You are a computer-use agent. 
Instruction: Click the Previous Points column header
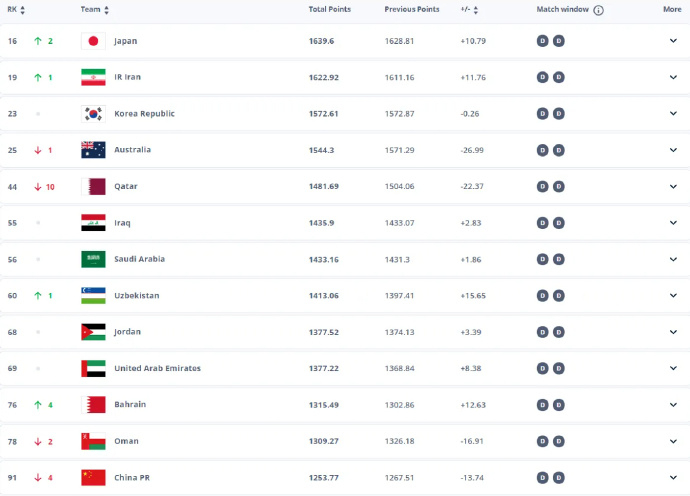tap(412, 9)
